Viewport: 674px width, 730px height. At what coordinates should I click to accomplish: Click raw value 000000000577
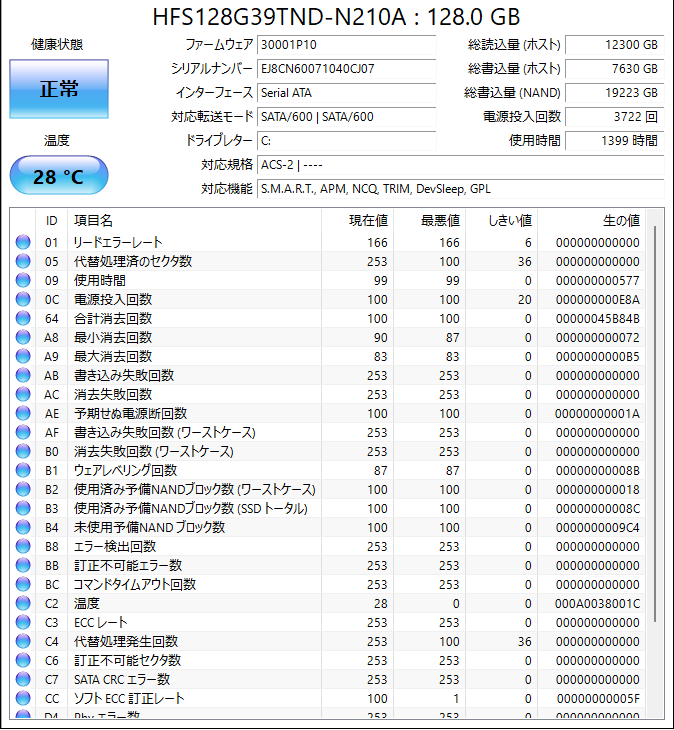(x=598, y=280)
